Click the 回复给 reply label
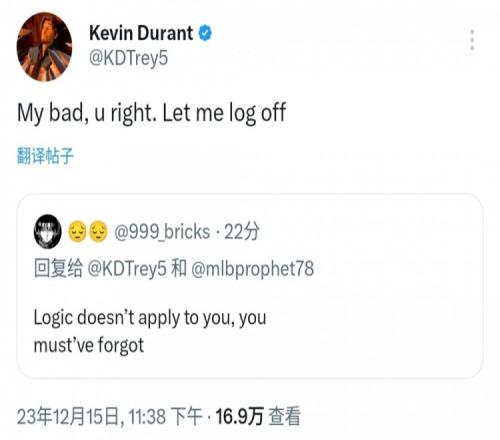 [58, 268]
